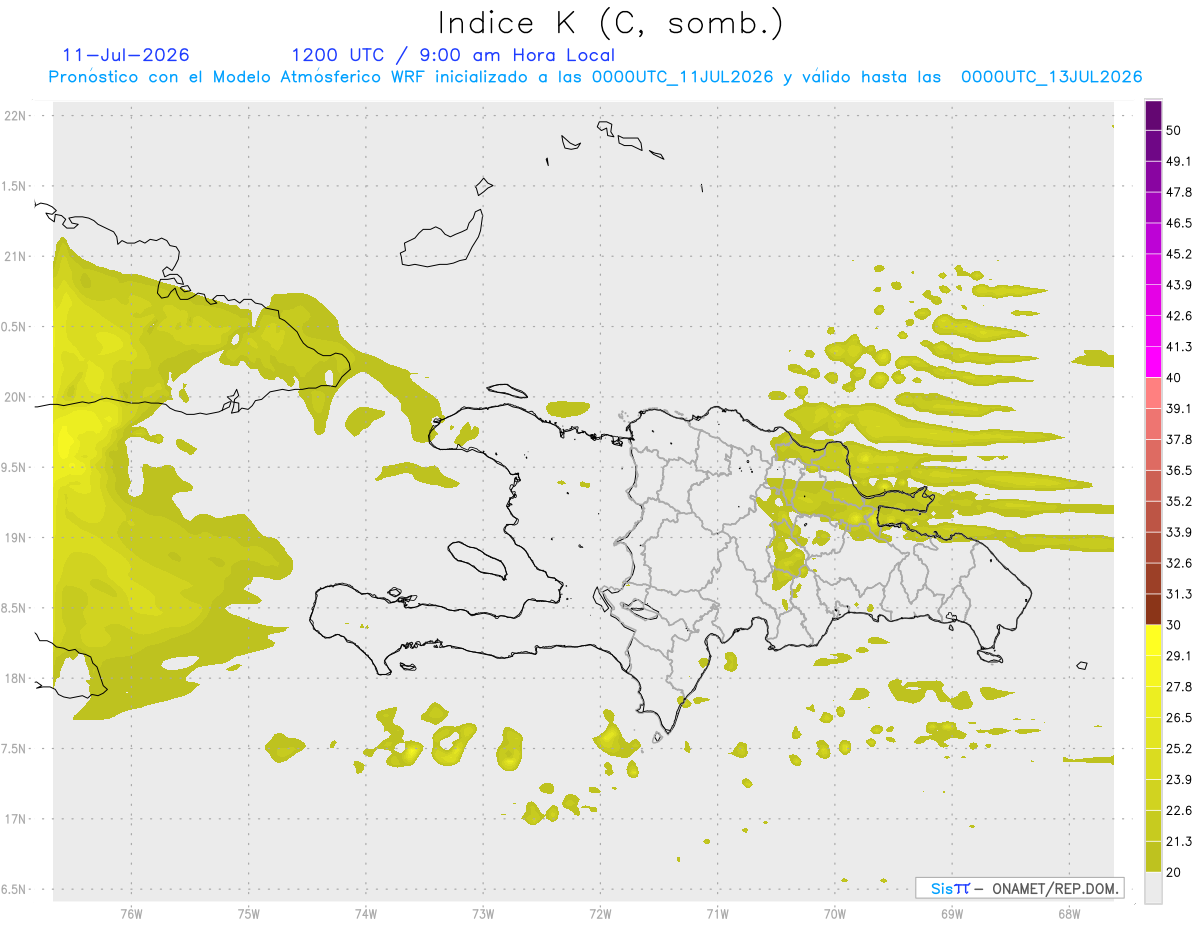
Task: Select the date text "11-Jul-2026"
Action: pos(126,55)
